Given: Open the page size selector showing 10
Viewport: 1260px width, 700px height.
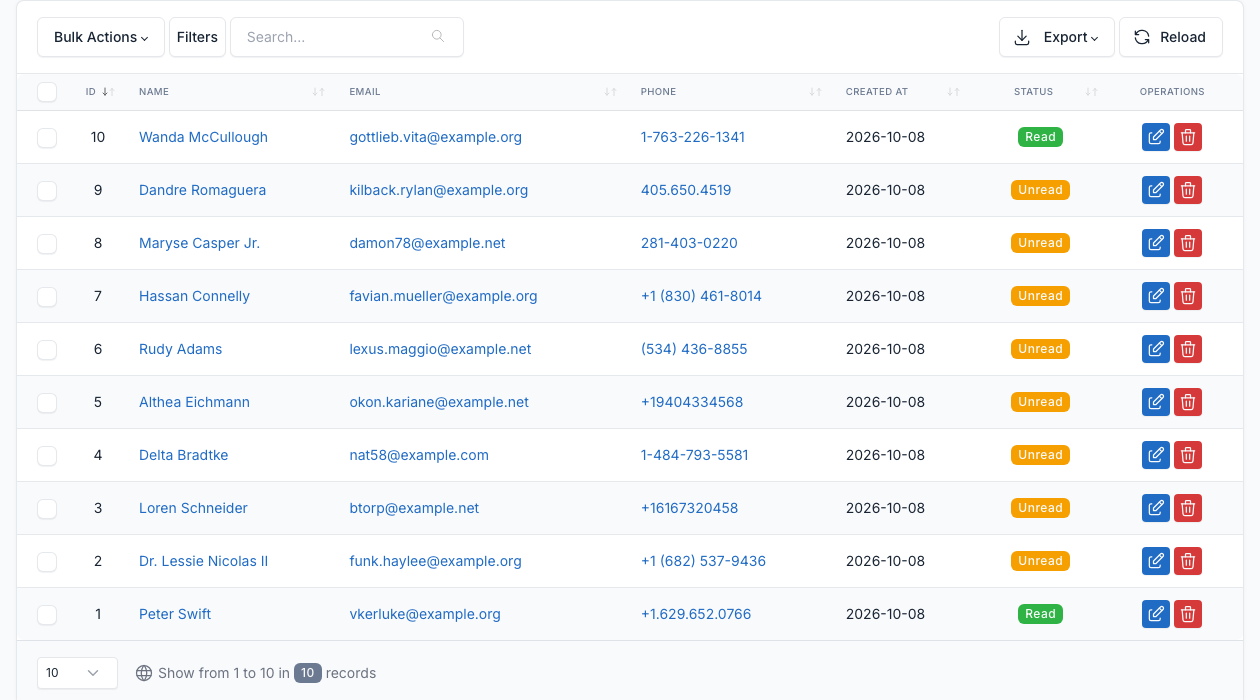Looking at the screenshot, I should (x=77, y=673).
